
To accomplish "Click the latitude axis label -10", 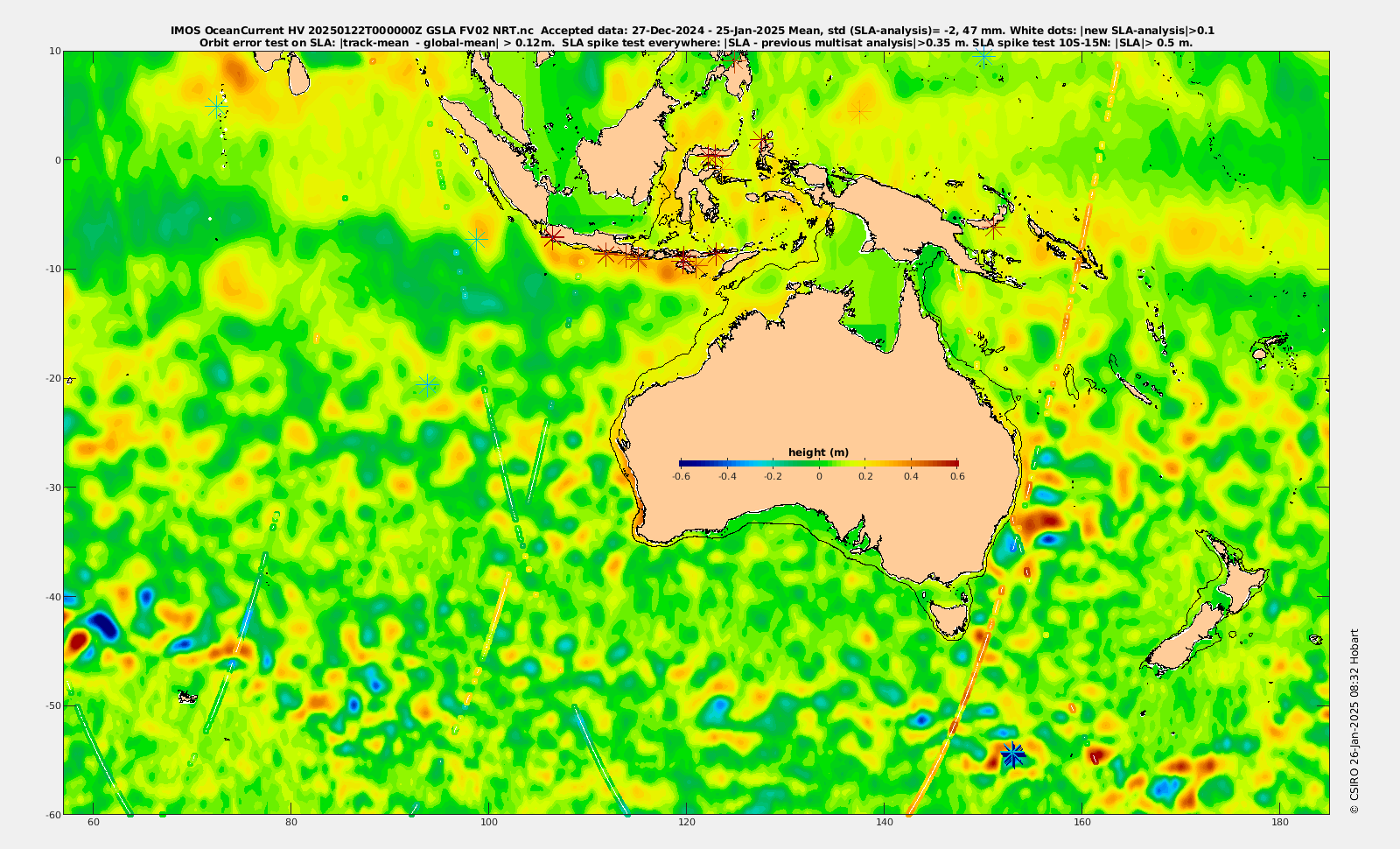I will click(52, 269).
